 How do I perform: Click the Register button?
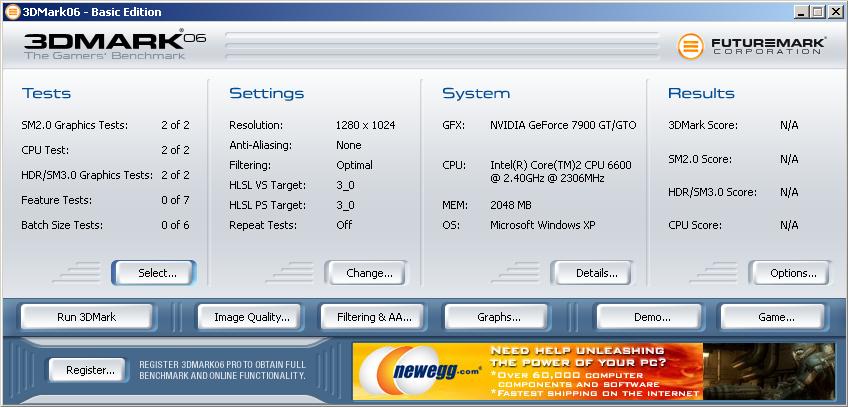pyautogui.click(x=88, y=370)
